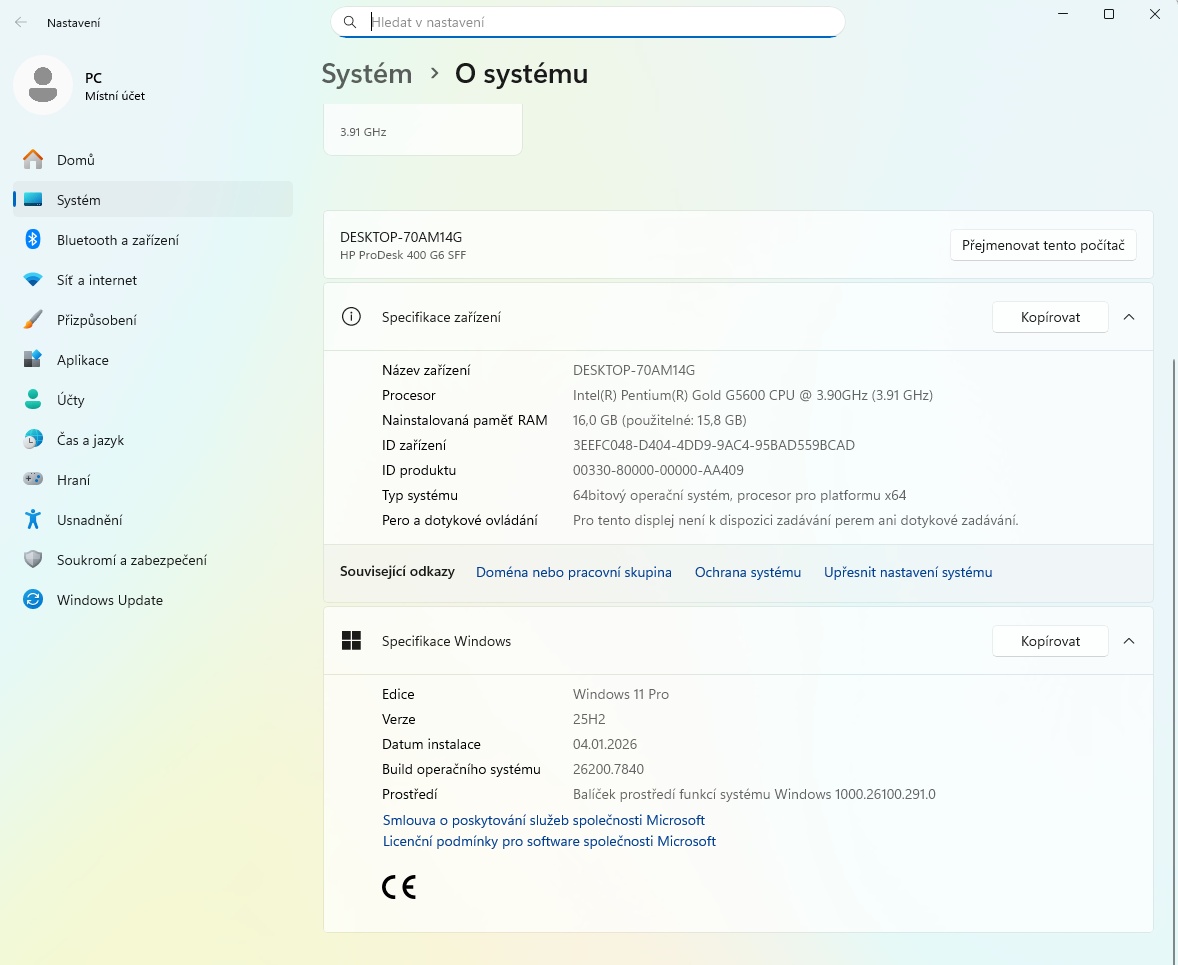Open Windows Update from the sidebar
This screenshot has width=1178, height=965.
pos(109,600)
